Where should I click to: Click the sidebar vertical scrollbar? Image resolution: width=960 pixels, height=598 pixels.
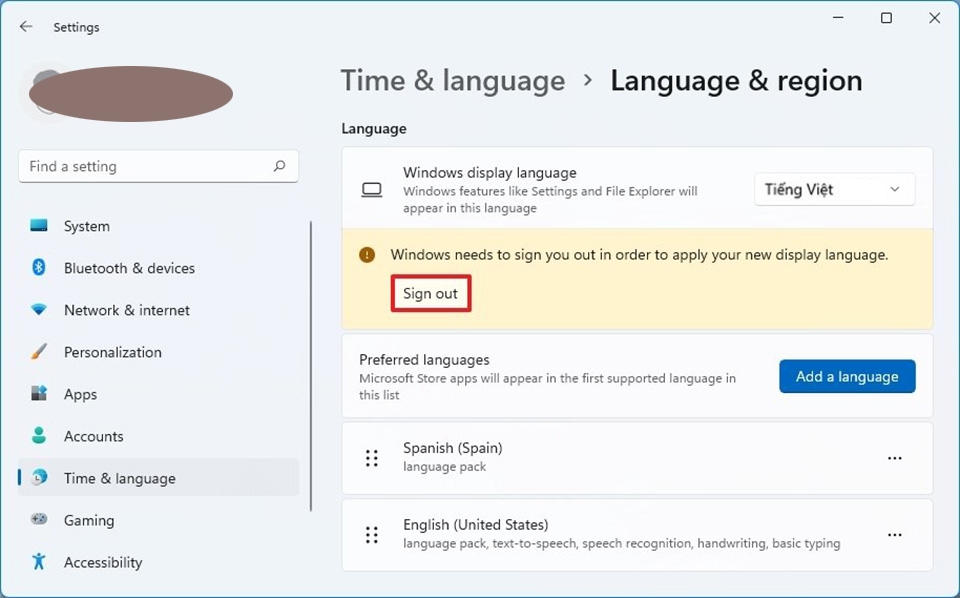[x=311, y=366]
